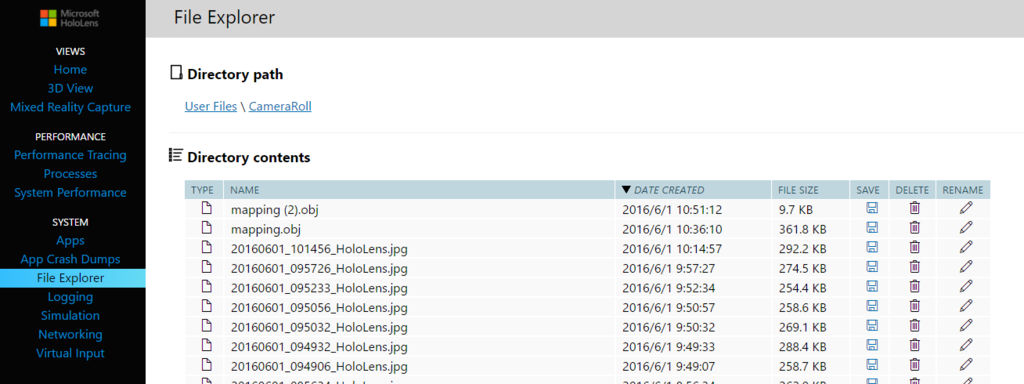
Task: Click file name mapping.obj
Action: coord(266,229)
